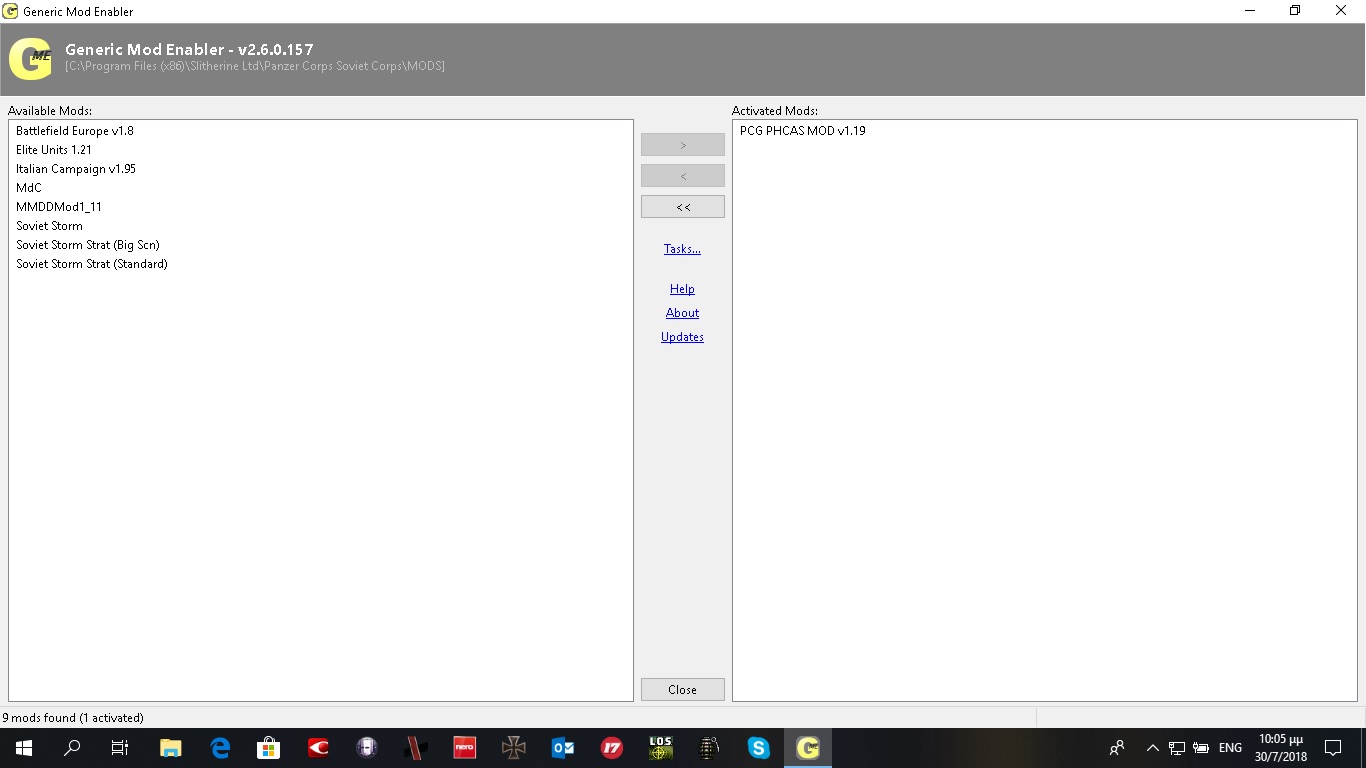This screenshot has height=768, width=1366.
Task: Open the Nero taskbar icon
Action: point(465,748)
